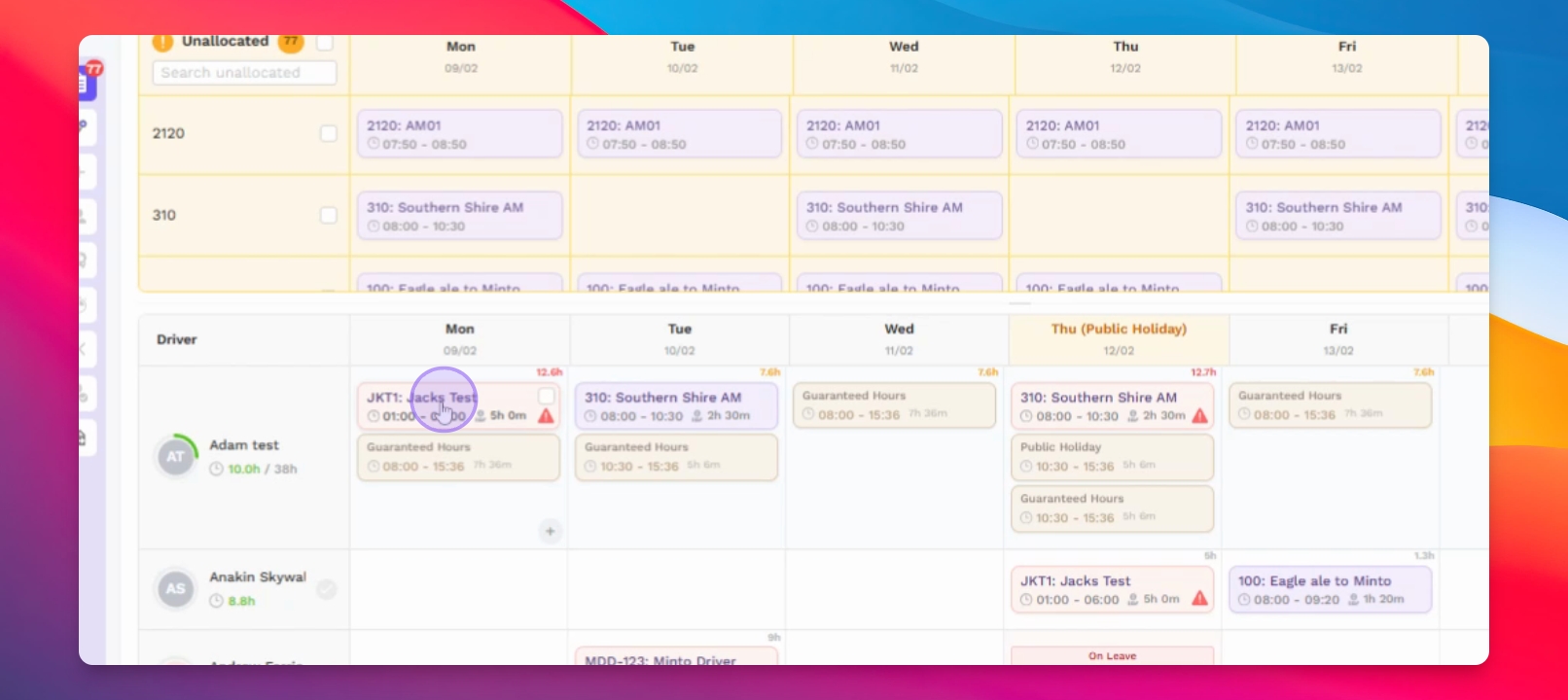1568x700 pixels.
Task: Click the AS avatar for Anakin Skywal
Action: coord(176,588)
